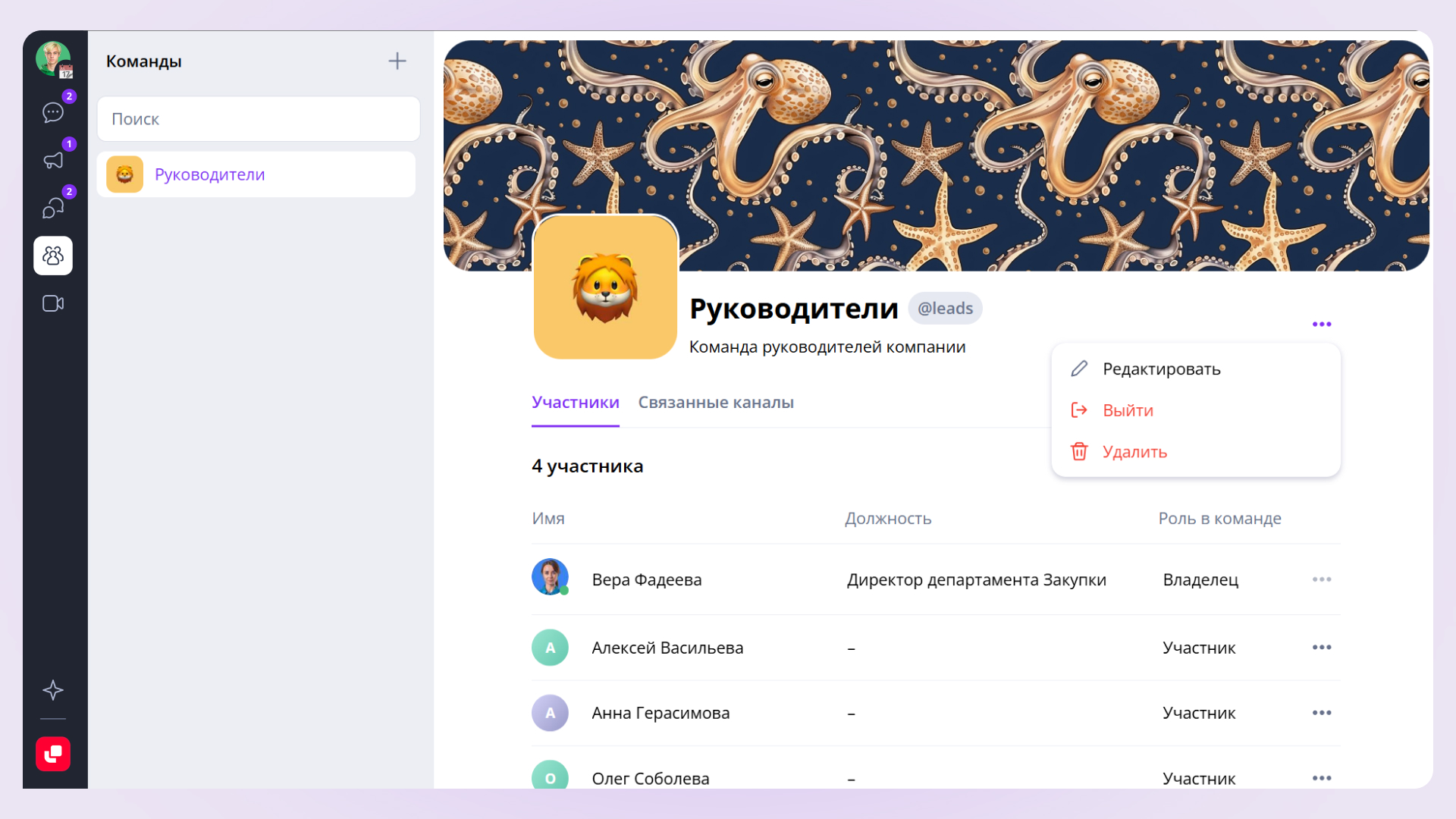This screenshot has height=819, width=1456.
Task: Open channels megaphone icon in sidebar
Action: 53,160
